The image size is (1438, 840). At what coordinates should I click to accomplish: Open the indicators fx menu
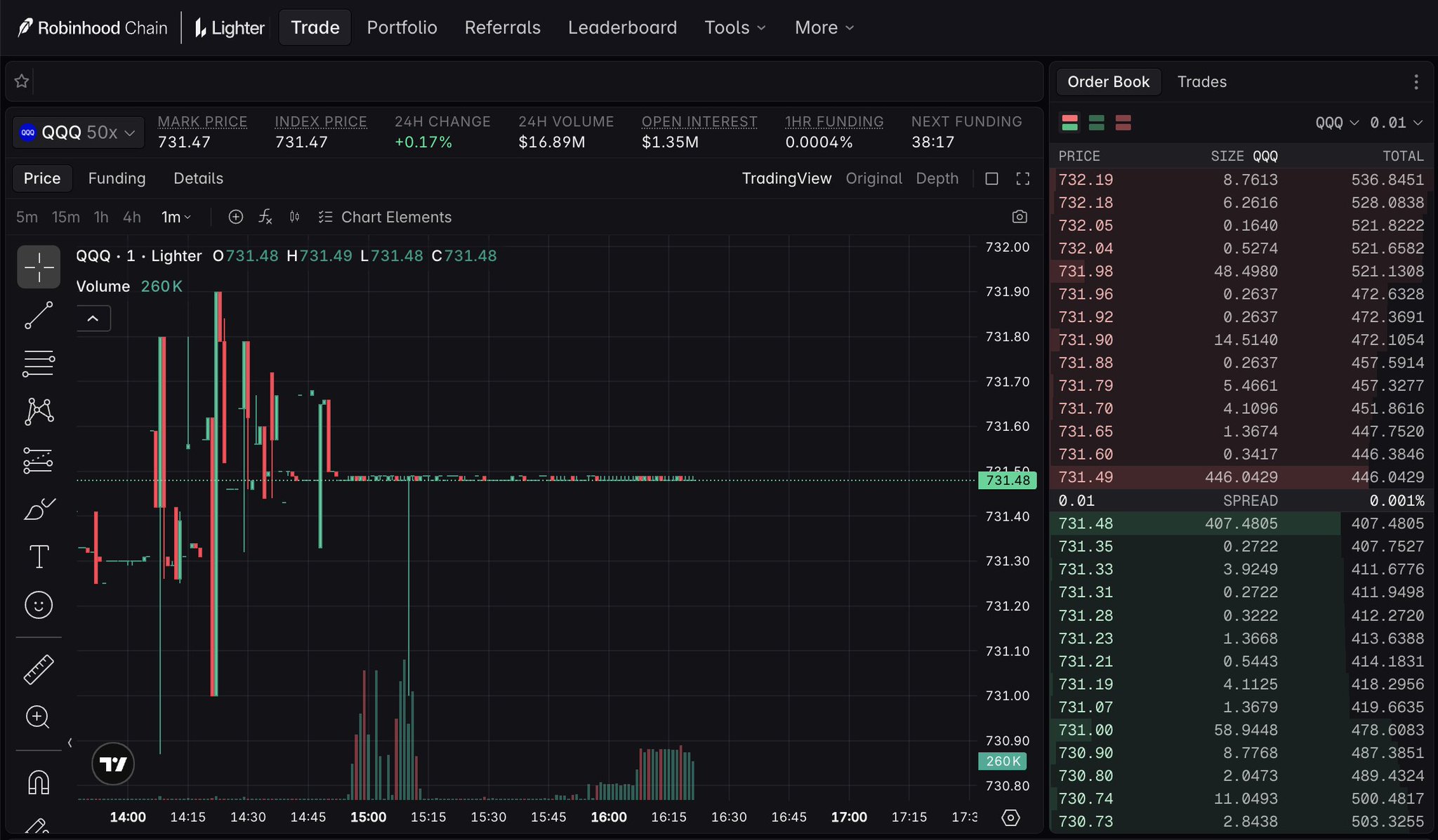pos(265,217)
